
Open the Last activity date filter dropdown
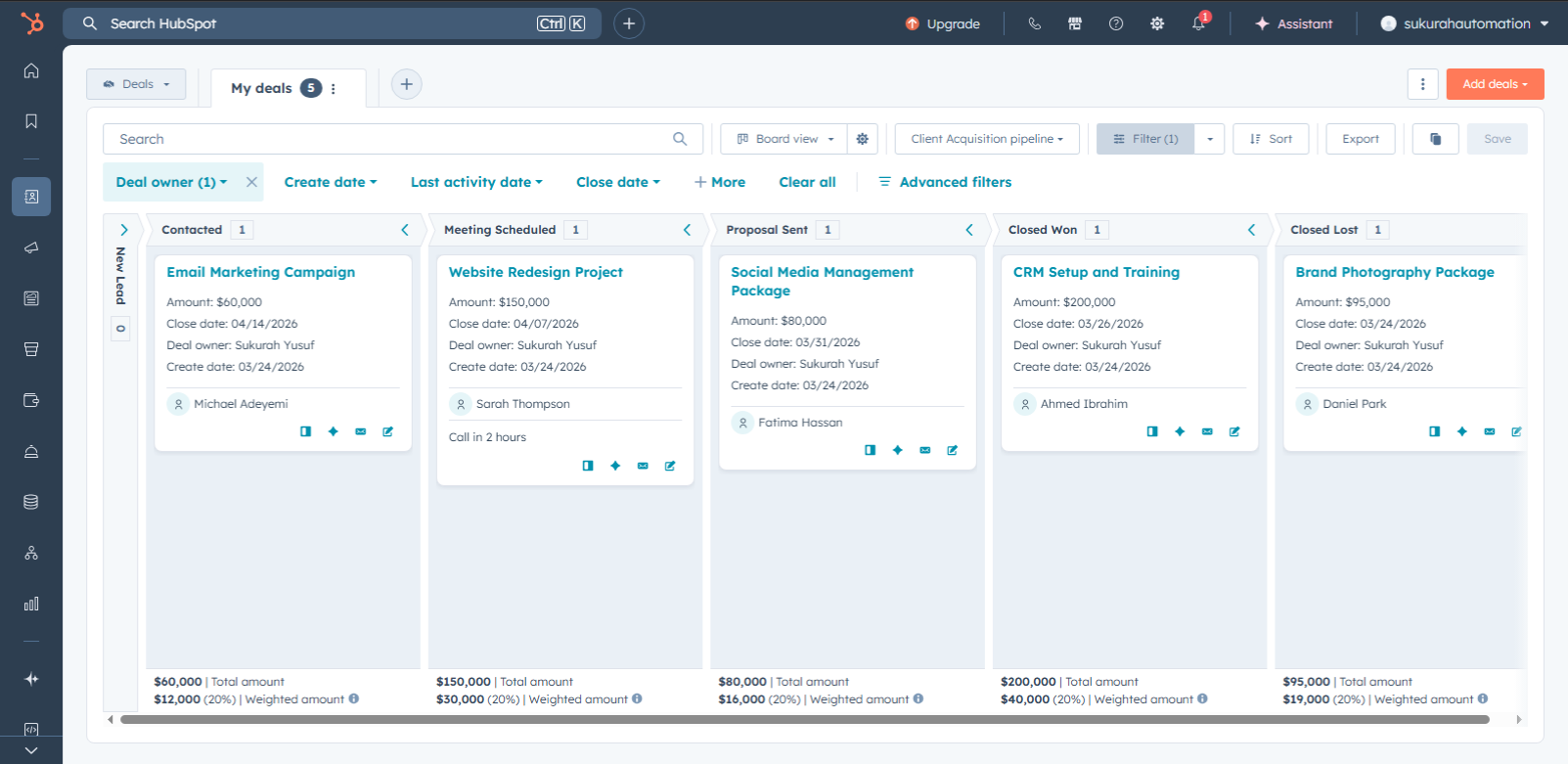(x=476, y=182)
